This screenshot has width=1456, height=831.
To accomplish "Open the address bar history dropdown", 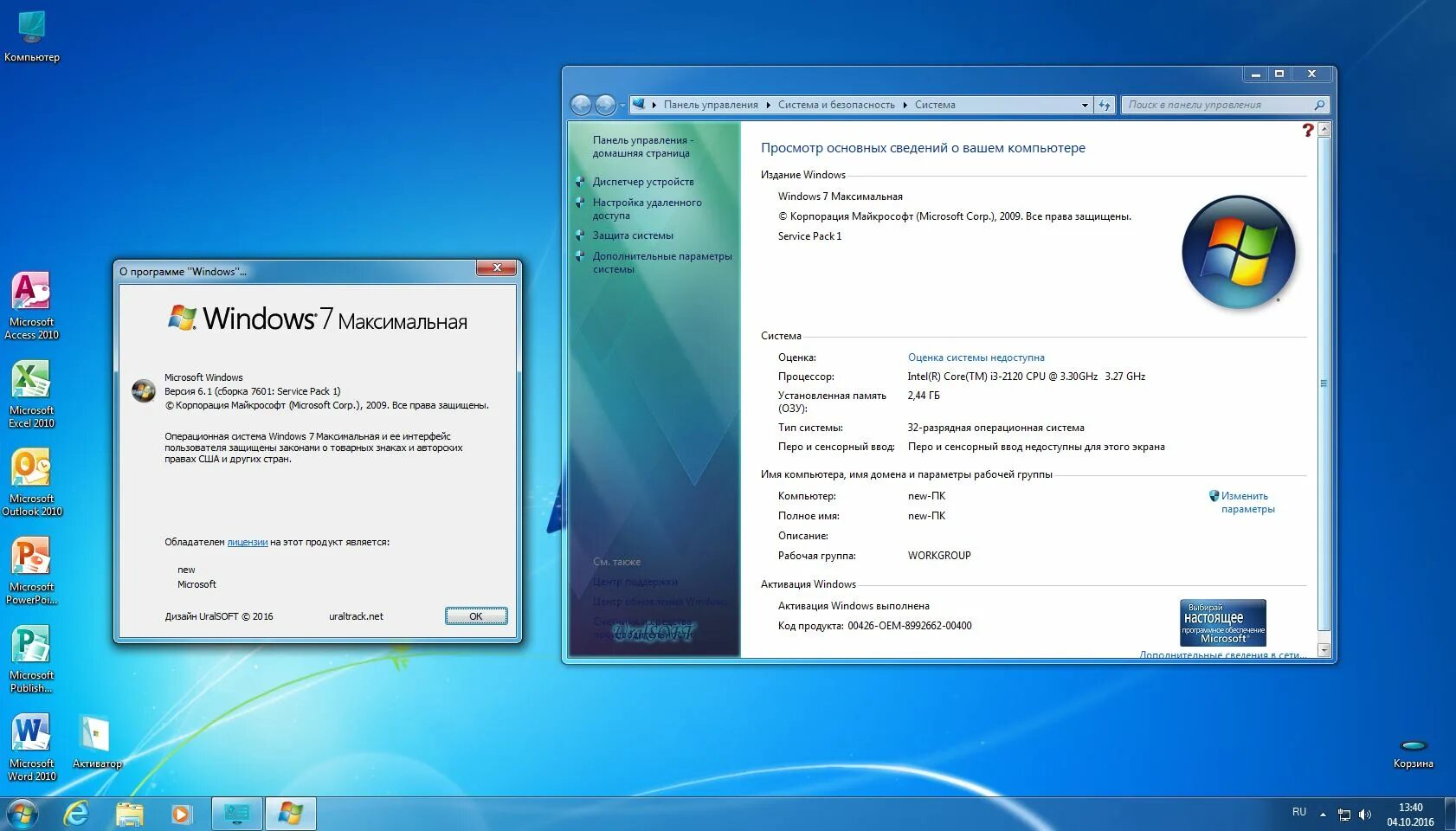I will [1083, 104].
